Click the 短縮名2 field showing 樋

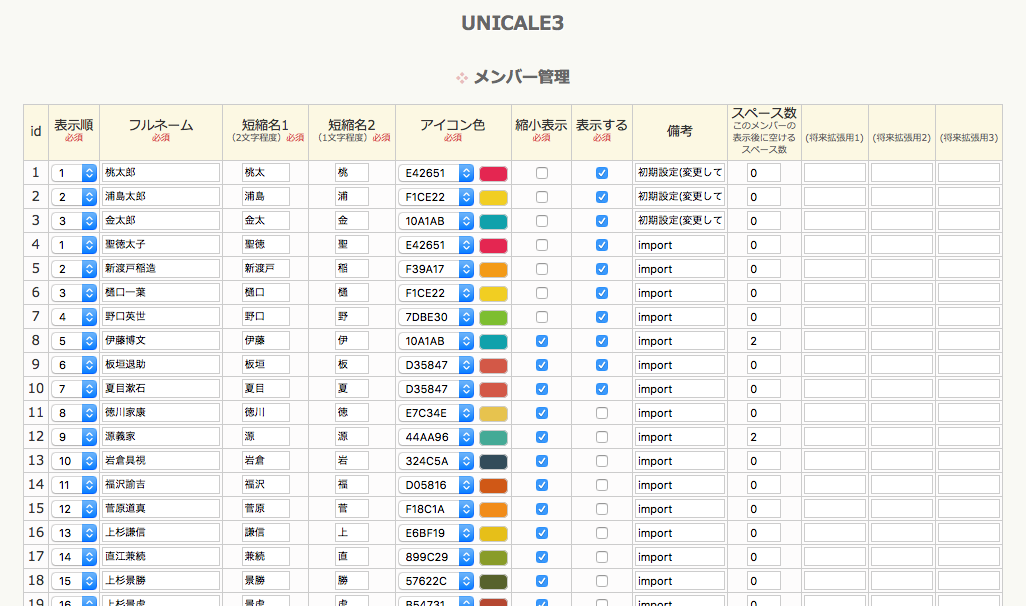point(352,293)
